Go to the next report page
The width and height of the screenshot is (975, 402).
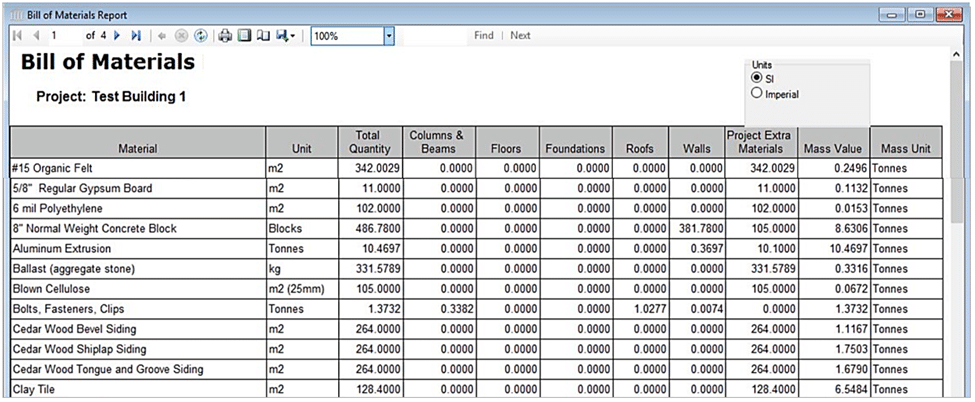click(x=116, y=35)
